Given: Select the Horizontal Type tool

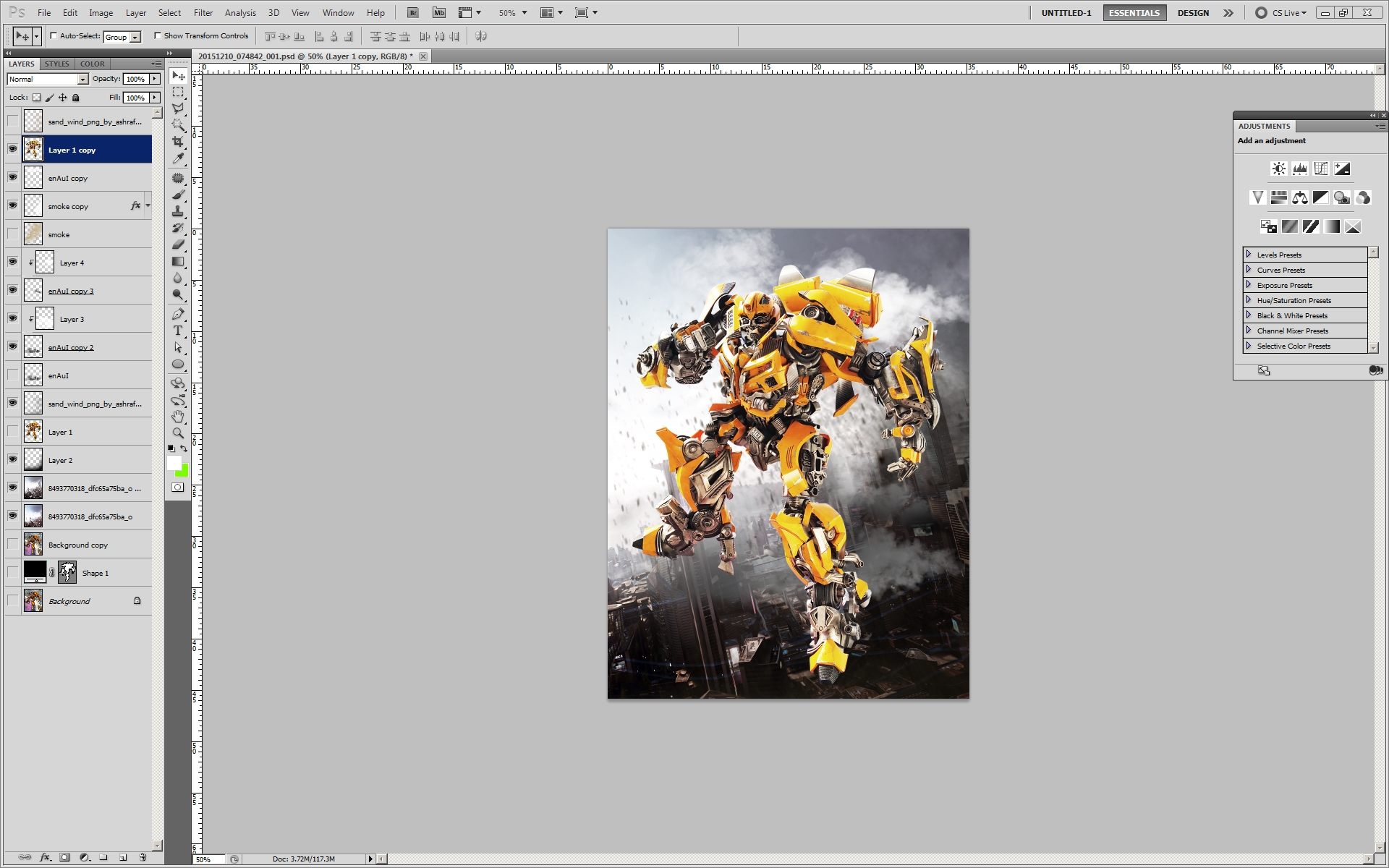Looking at the screenshot, I should pyautogui.click(x=178, y=331).
